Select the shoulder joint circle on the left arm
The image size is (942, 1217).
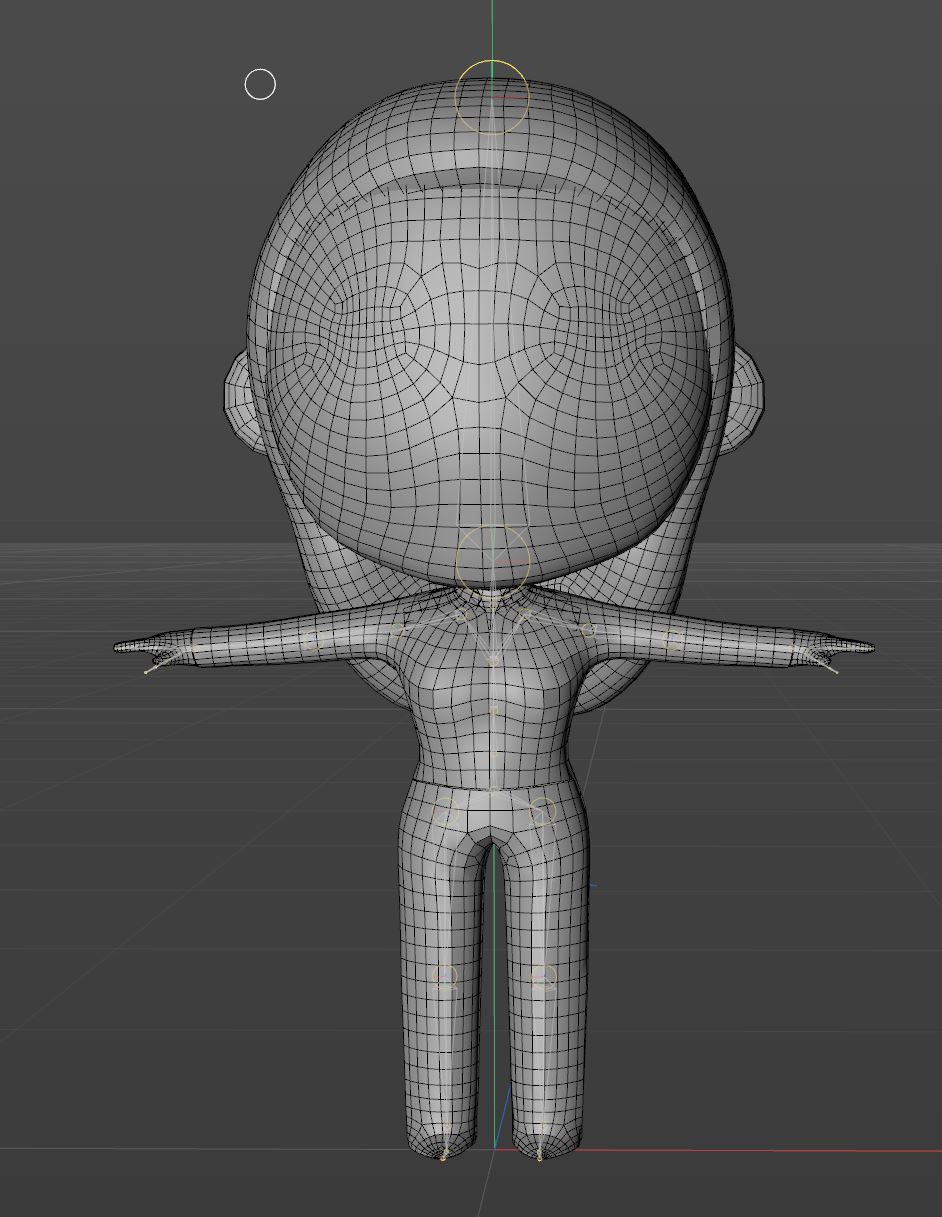(397, 629)
